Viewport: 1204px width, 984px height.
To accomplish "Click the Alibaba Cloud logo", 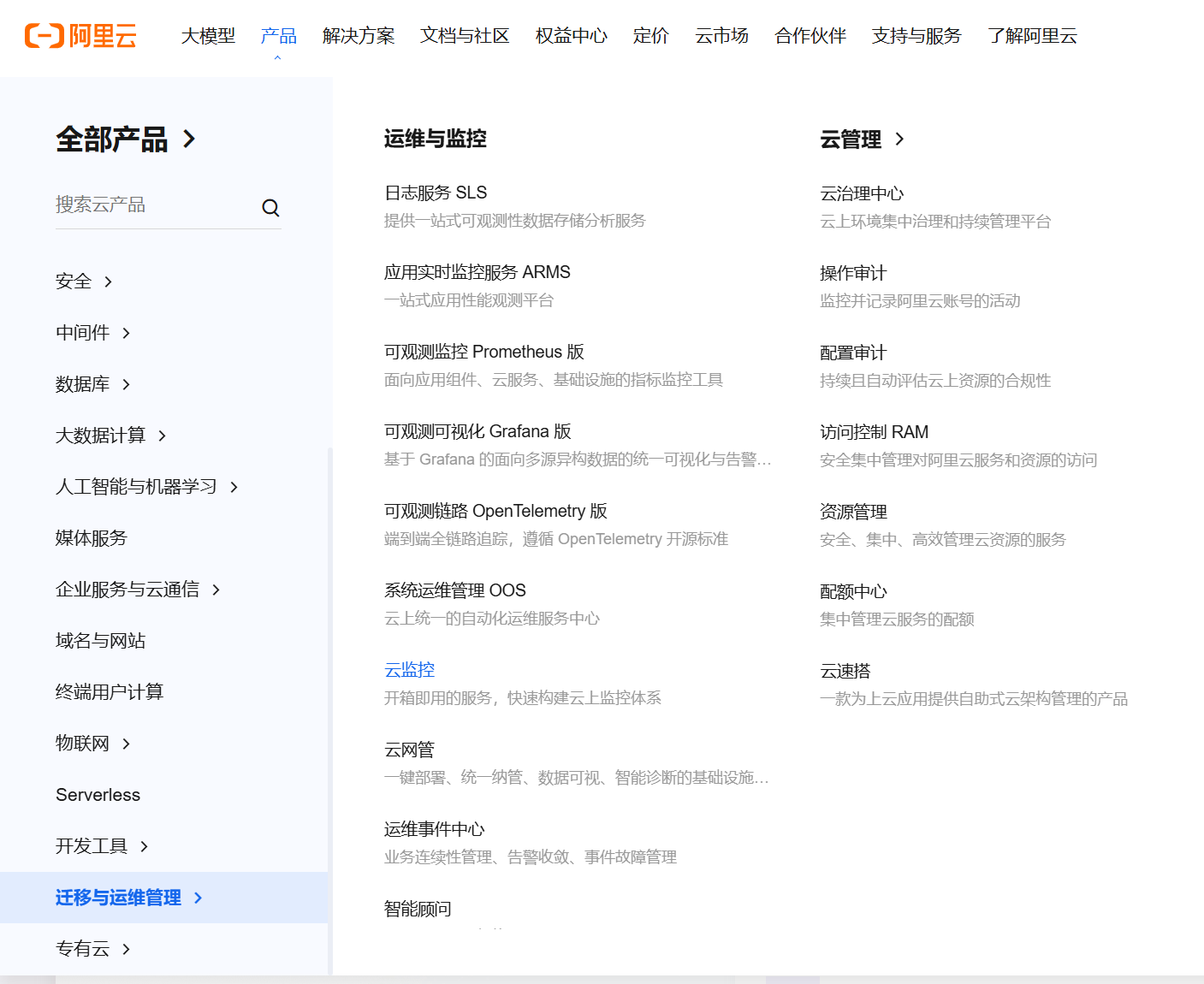I will (x=80, y=36).
